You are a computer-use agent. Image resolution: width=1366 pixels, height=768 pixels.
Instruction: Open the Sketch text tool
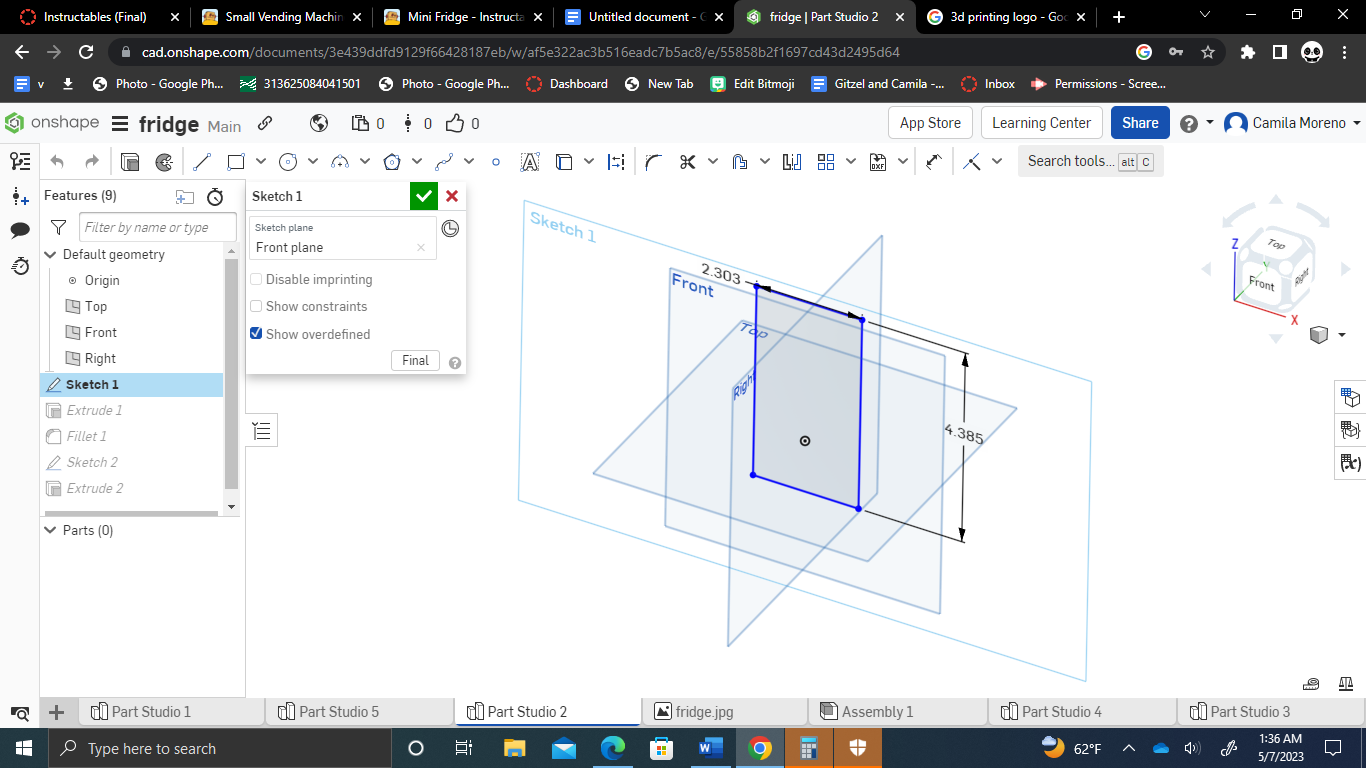coord(531,160)
